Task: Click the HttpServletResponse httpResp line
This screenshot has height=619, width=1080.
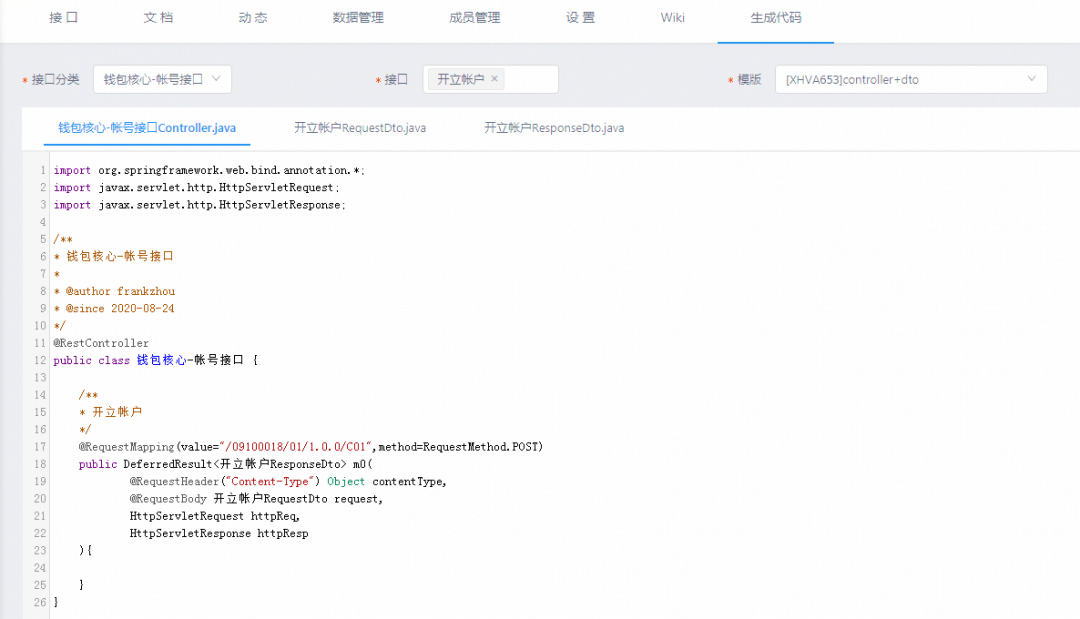Action: (219, 533)
